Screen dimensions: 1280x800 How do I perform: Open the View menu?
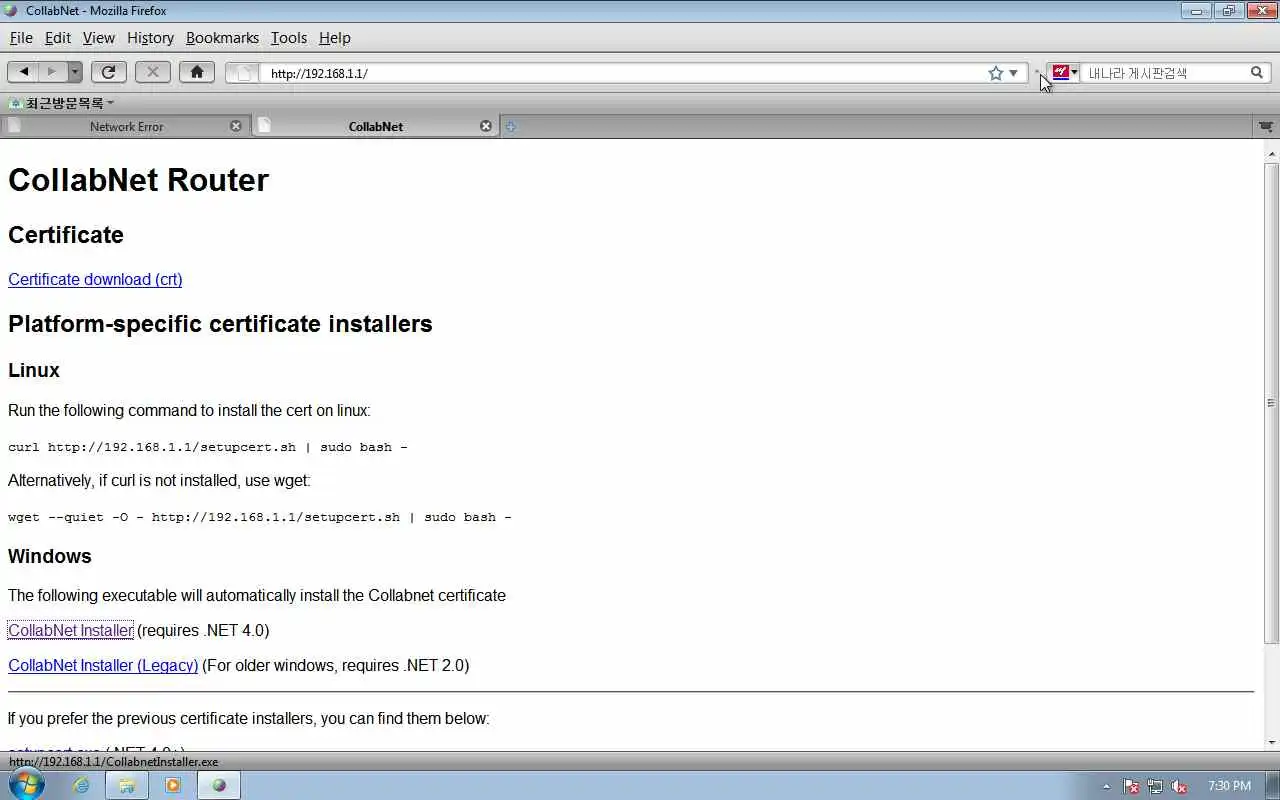[98, 38]
